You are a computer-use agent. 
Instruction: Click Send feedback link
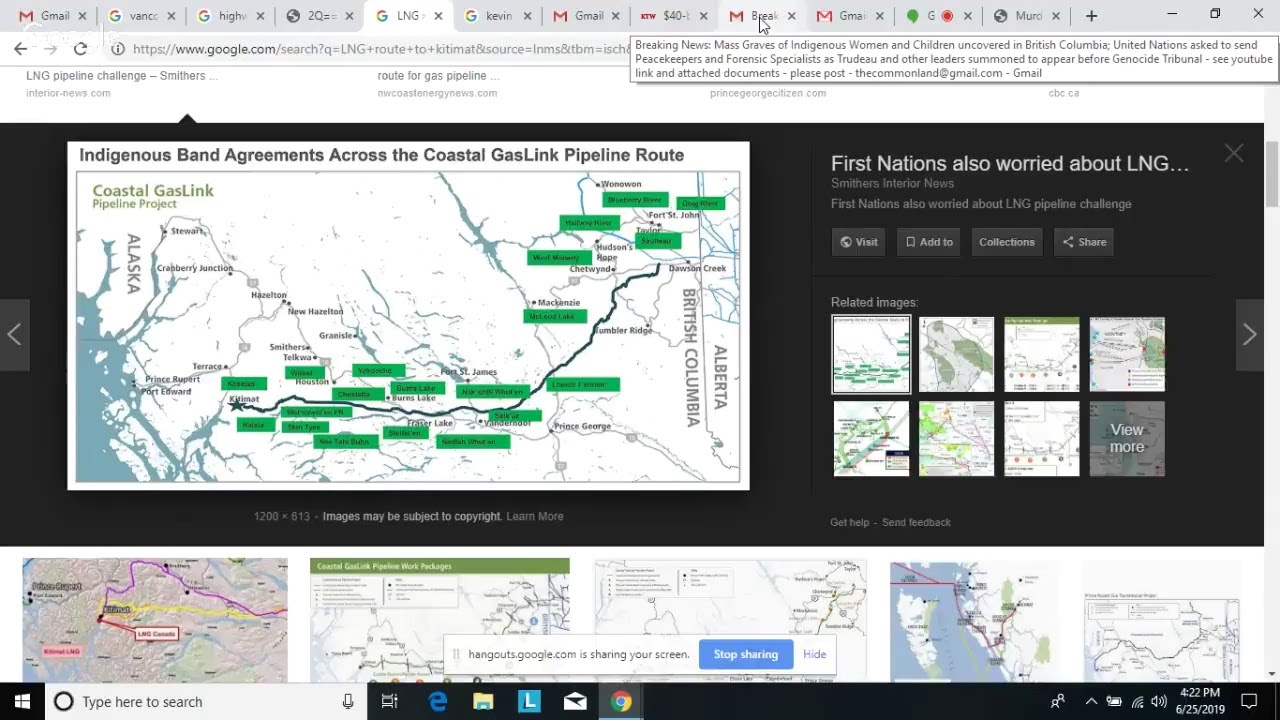point(916,522)
